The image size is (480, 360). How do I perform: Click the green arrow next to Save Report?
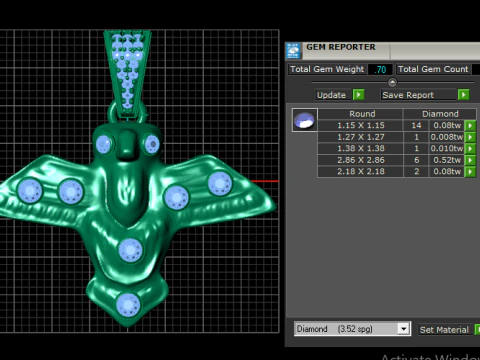[x=464, y=95]
